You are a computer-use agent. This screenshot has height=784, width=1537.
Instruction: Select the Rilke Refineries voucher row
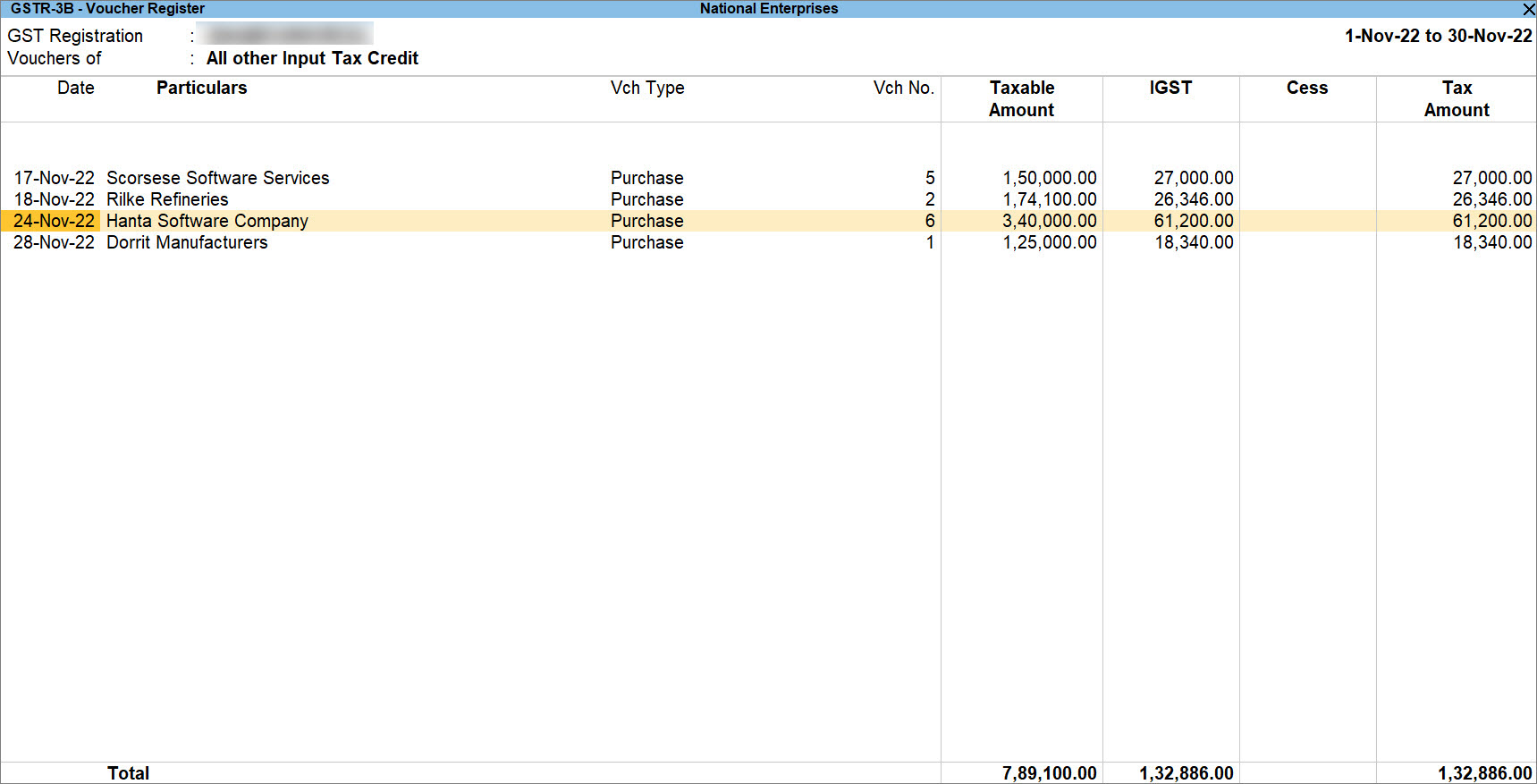768,199
